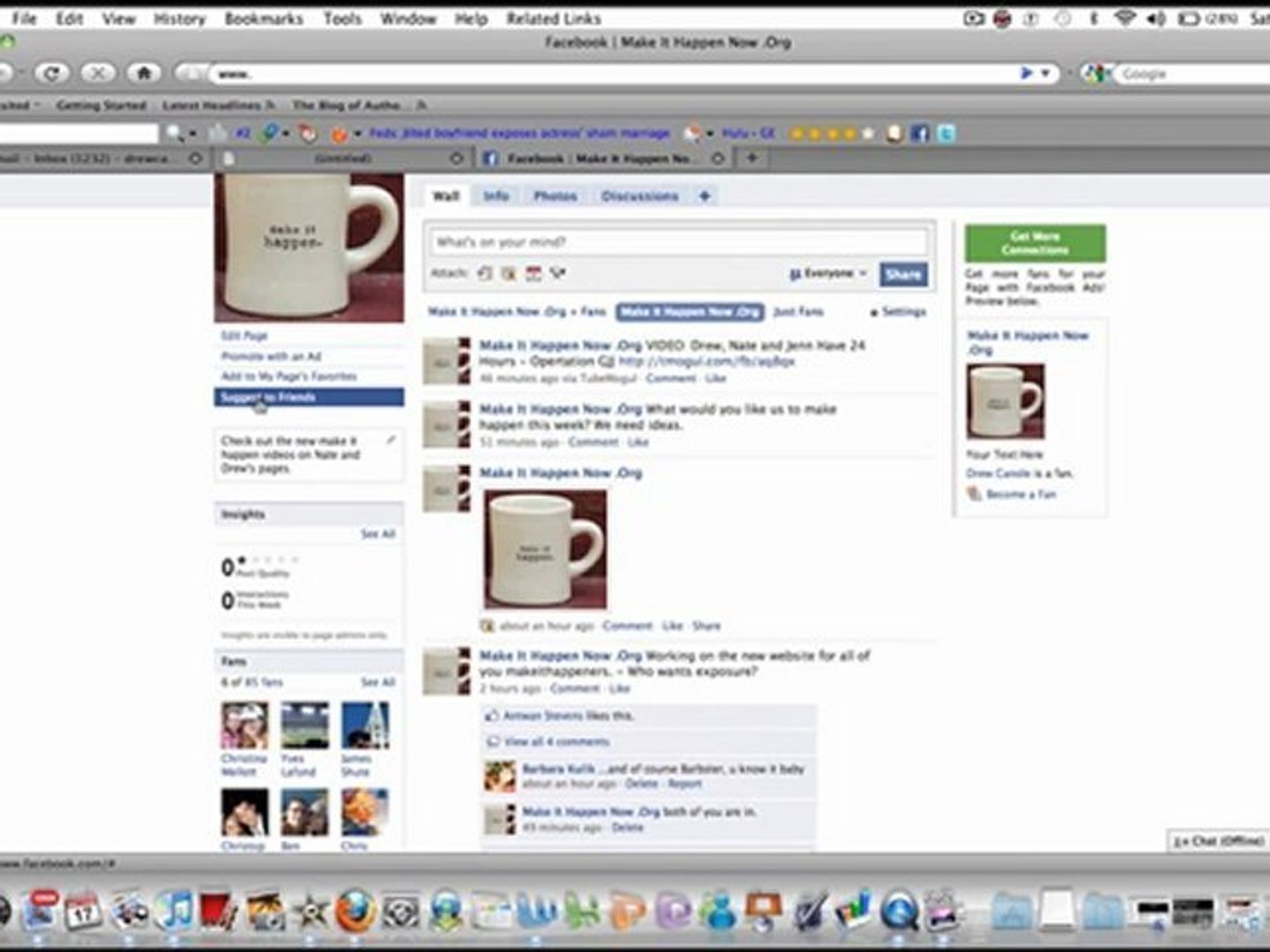This screenshot has width=1270, height=952.
Task: Attach an event with the calendar icon
Action: (x=534, y=273)
